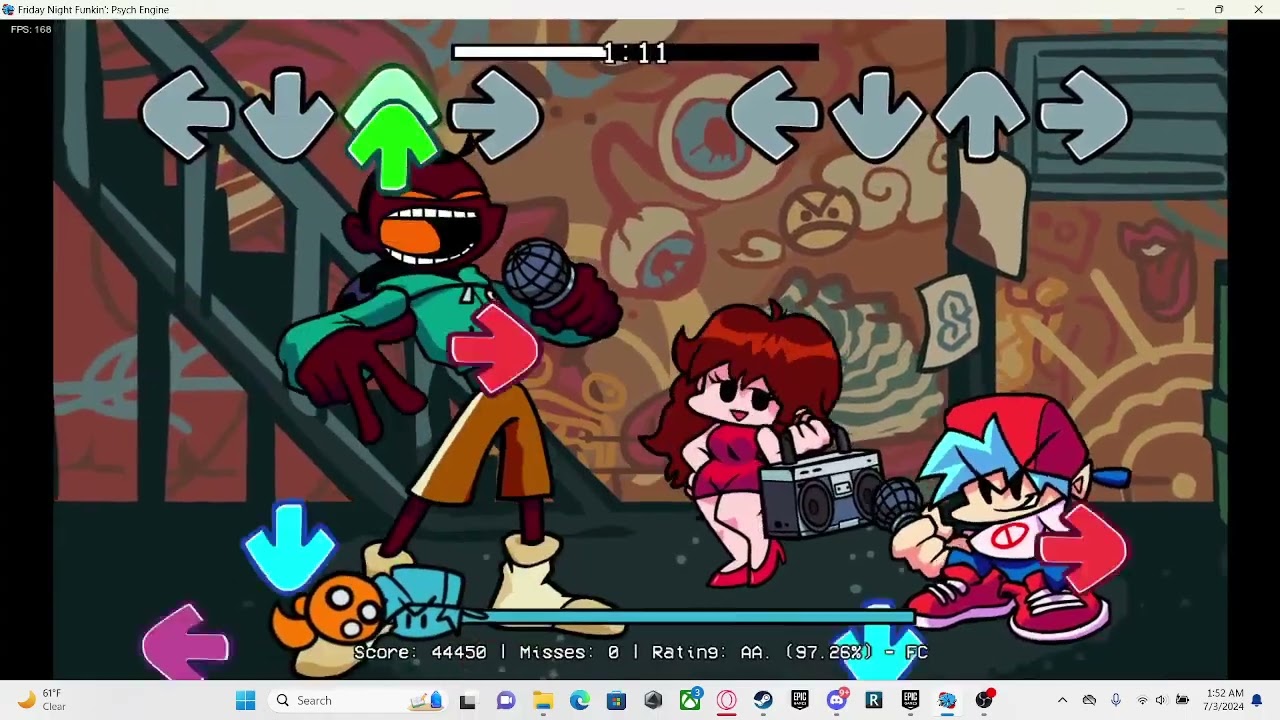Screen dimensions: 1280x720
Task: Click the blue down note in opponent's lane
Action: [289, 548]
